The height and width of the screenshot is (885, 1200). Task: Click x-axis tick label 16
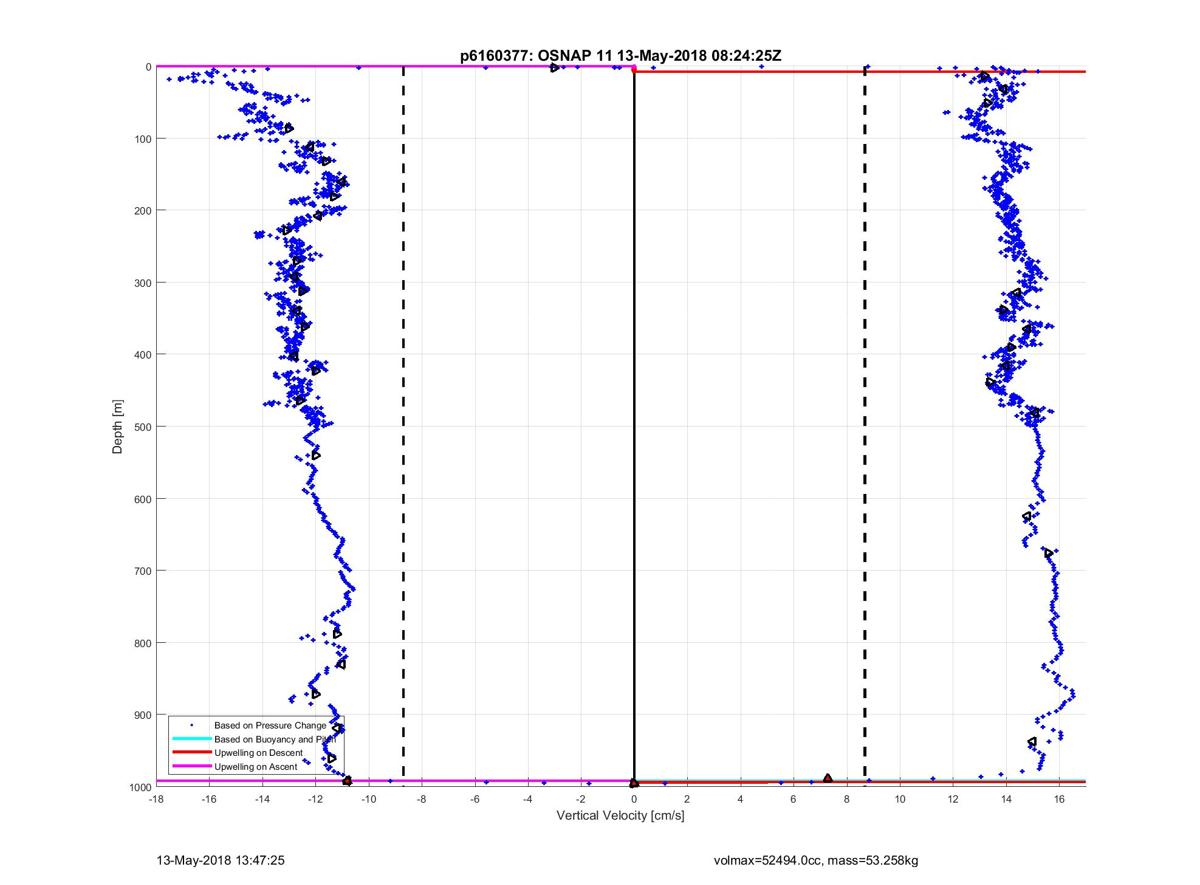click(1059, 799)
